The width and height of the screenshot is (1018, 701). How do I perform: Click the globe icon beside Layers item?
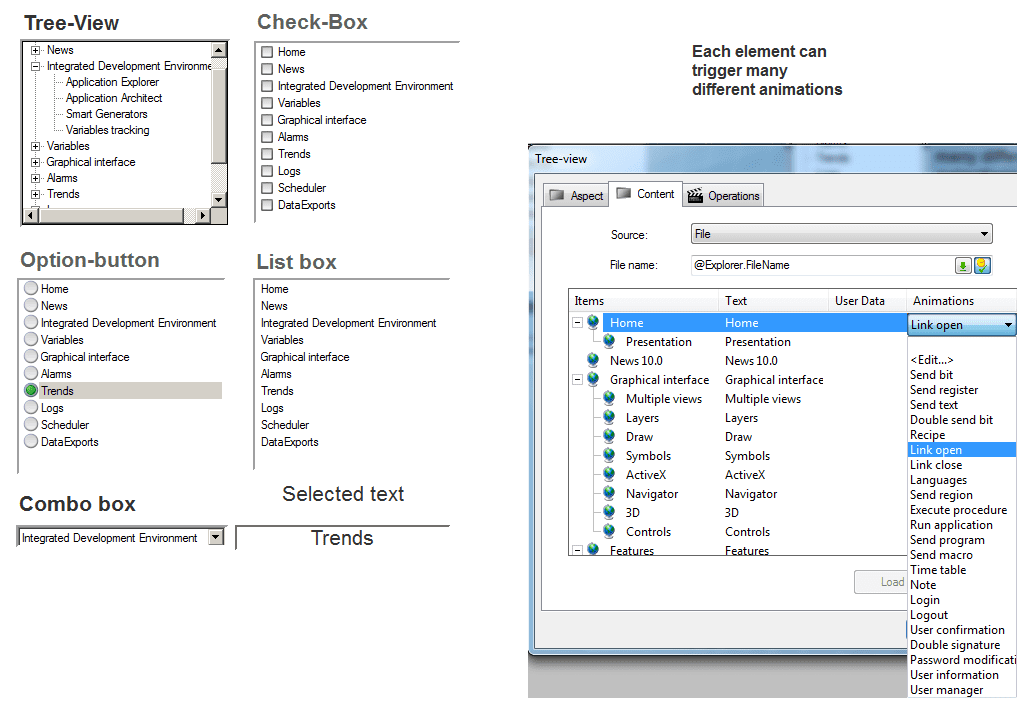tap(608, 418)
